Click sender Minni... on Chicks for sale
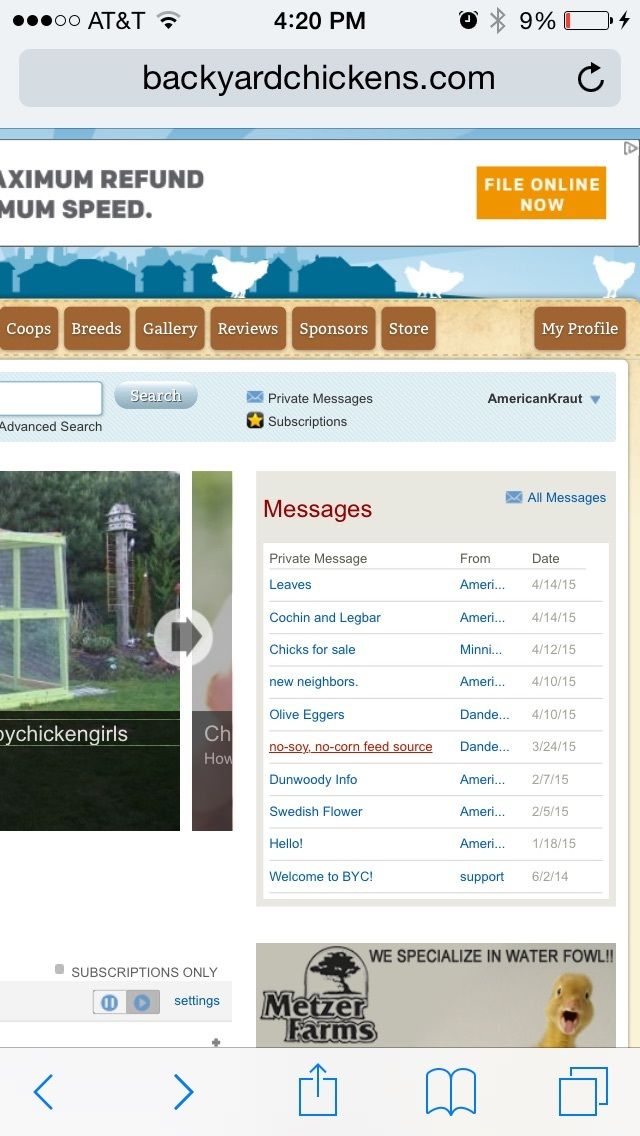 481,649
